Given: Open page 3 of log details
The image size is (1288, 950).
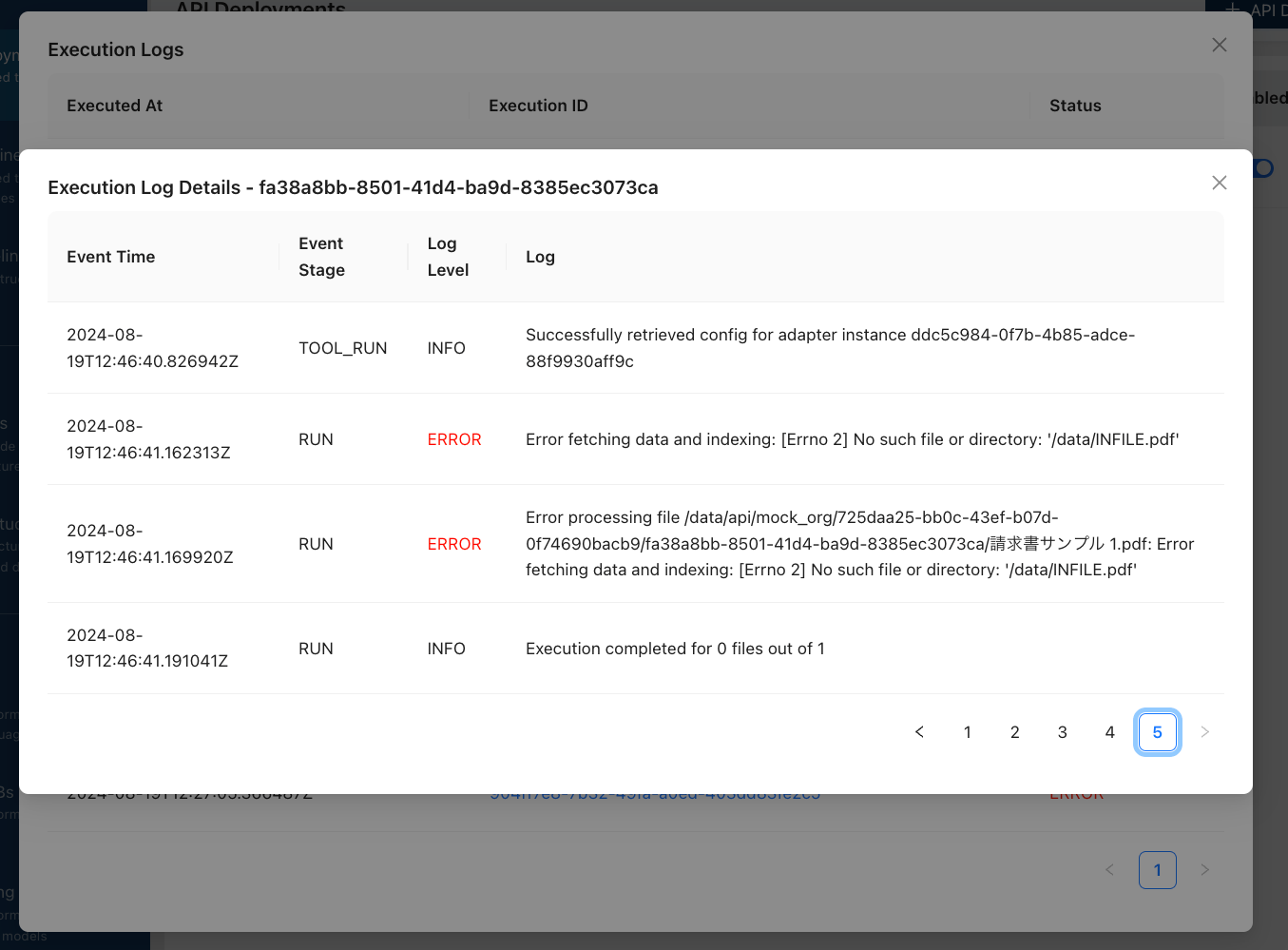Looking at the screenshot, I should [x=1062, y=732].
